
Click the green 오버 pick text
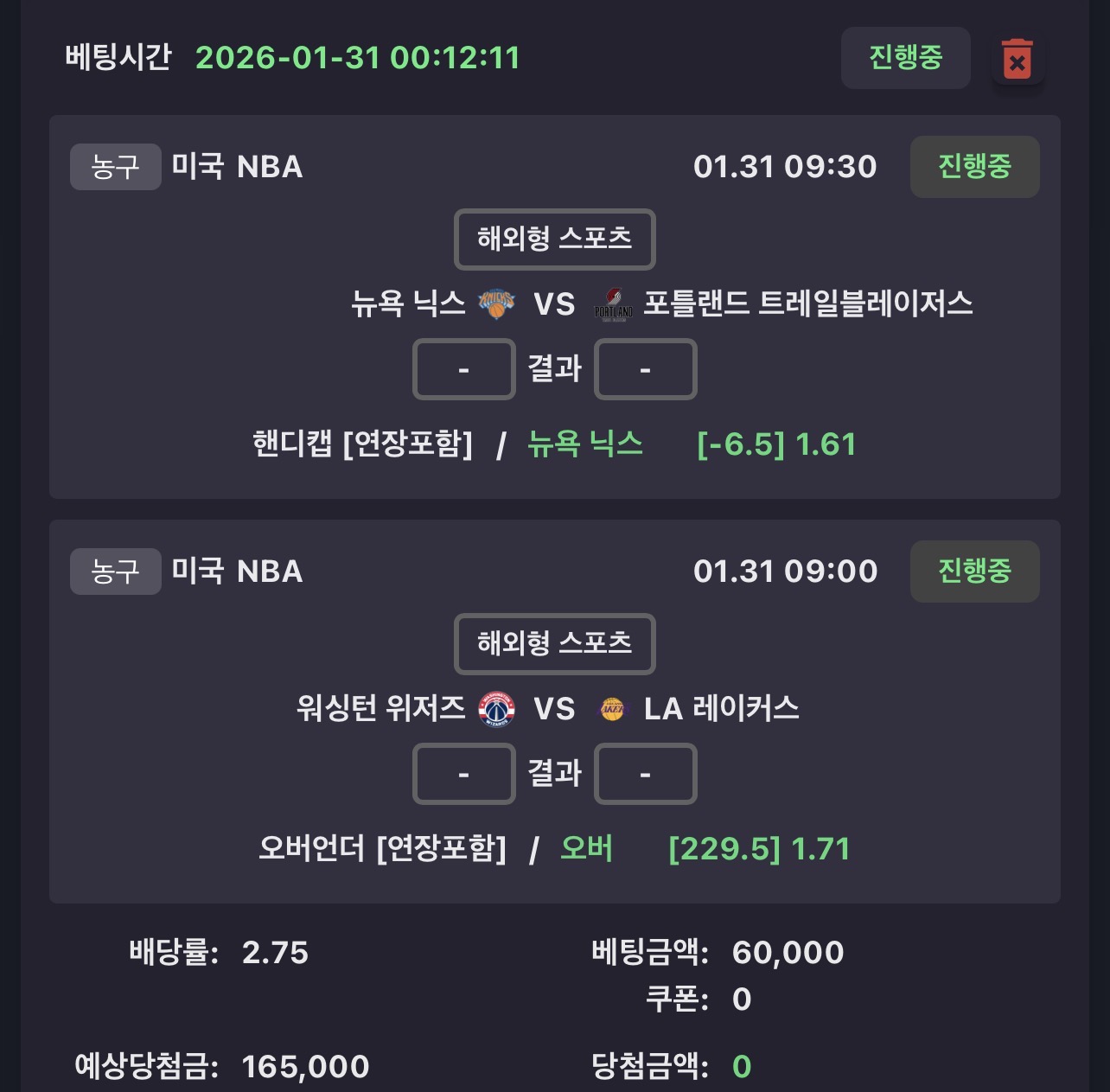586,849
